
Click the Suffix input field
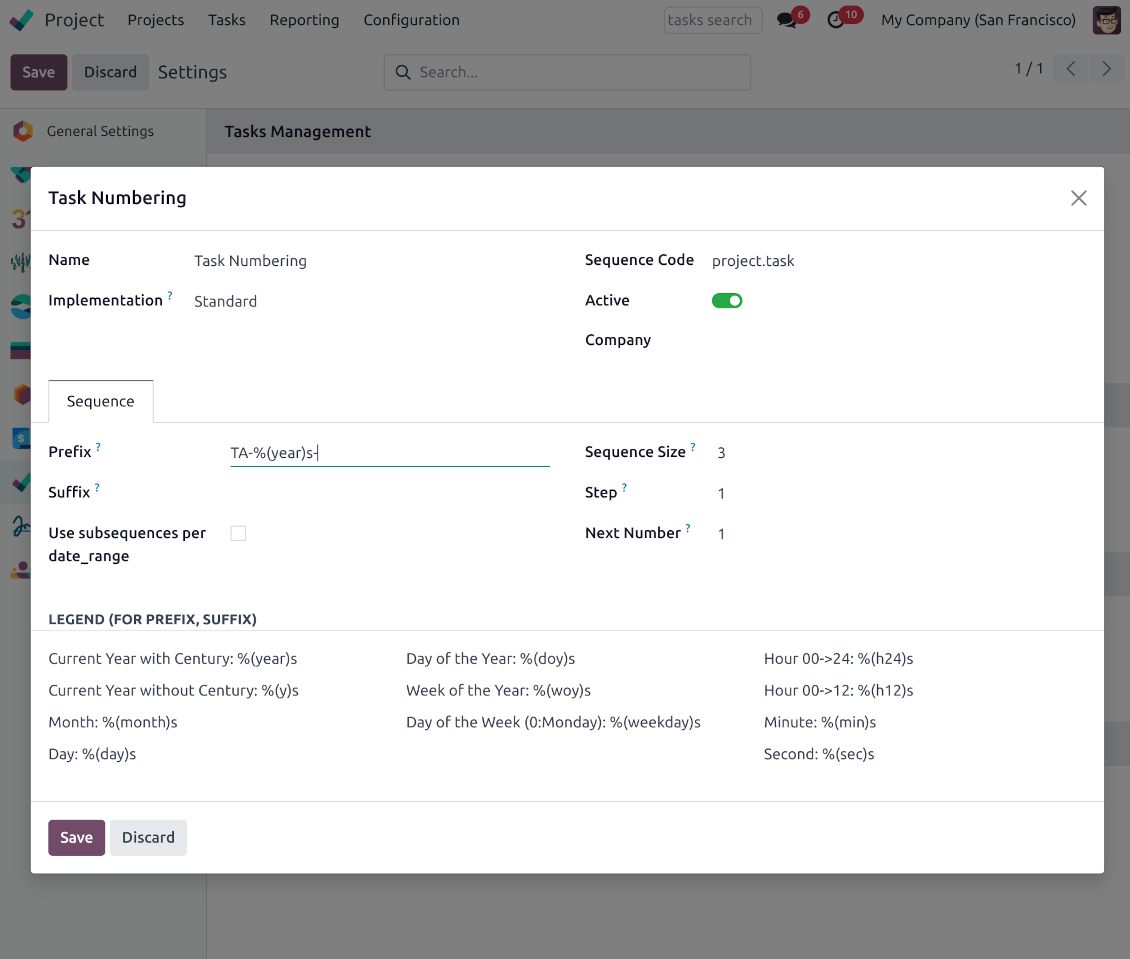(390, 493)
